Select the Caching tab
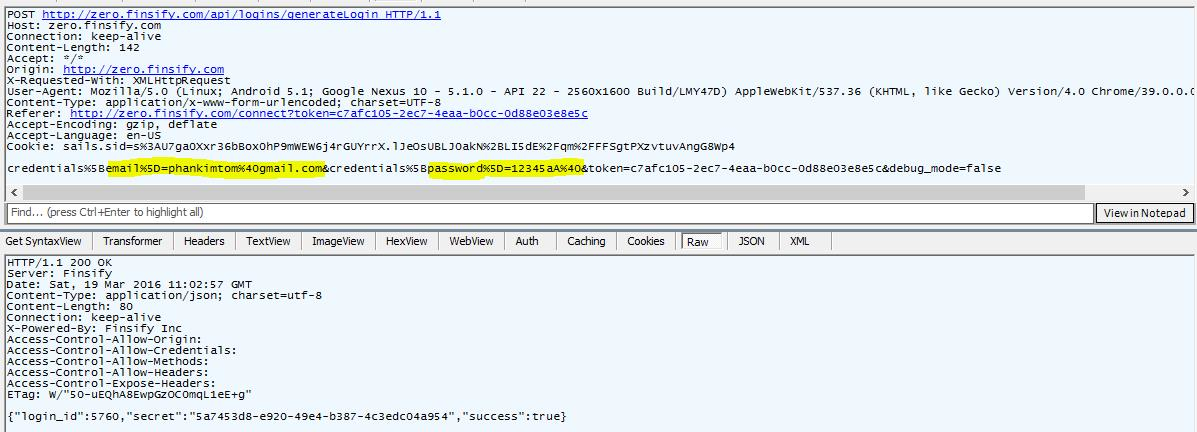 586,241
